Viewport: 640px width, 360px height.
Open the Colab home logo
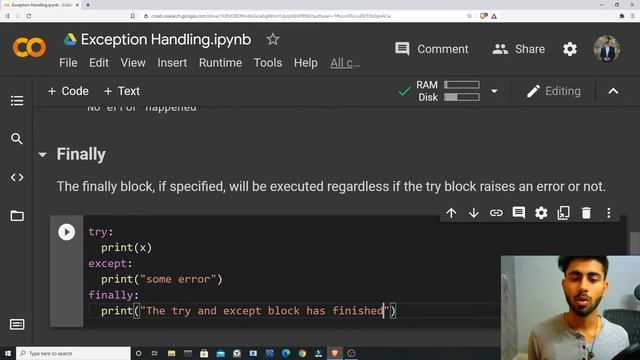click(x=29, y=47)
